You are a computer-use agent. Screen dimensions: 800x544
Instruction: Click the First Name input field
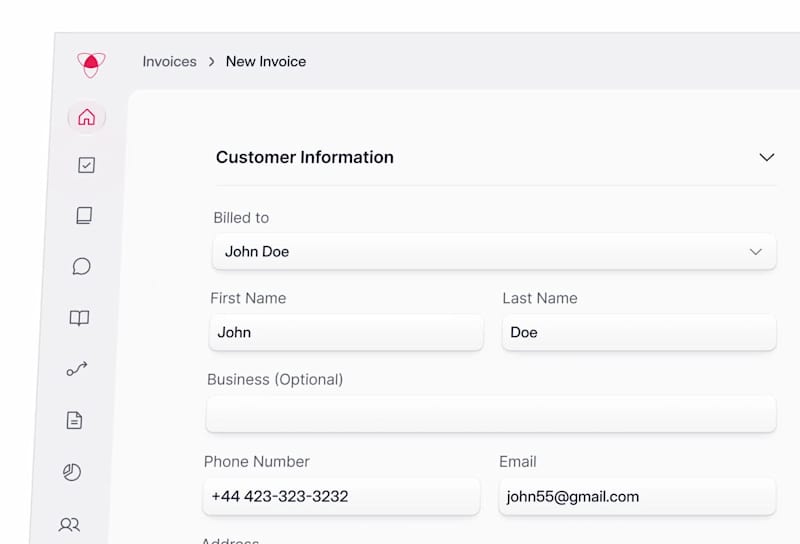tap(345, 332)
